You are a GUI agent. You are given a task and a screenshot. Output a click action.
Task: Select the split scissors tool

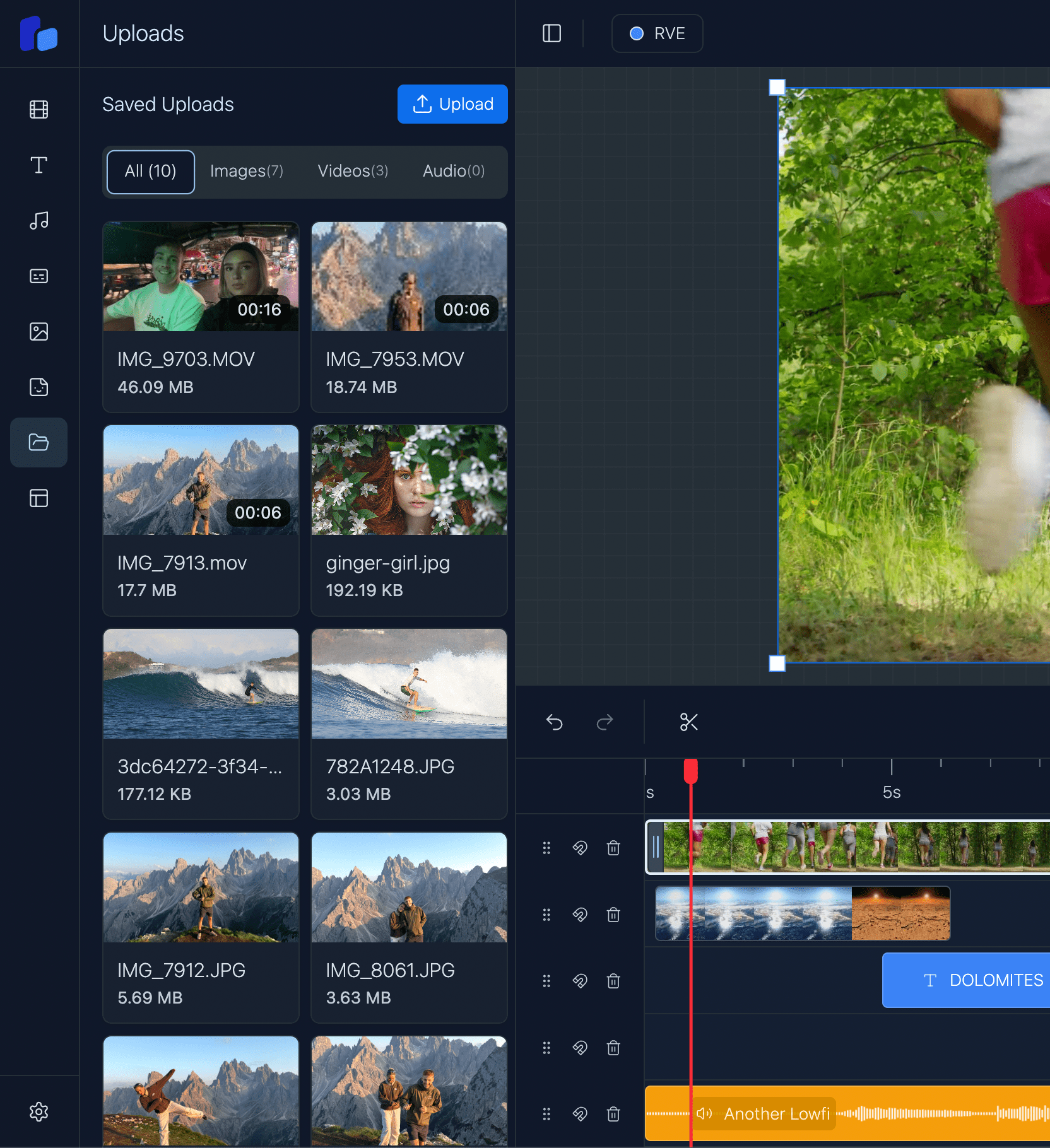[688, 722]
